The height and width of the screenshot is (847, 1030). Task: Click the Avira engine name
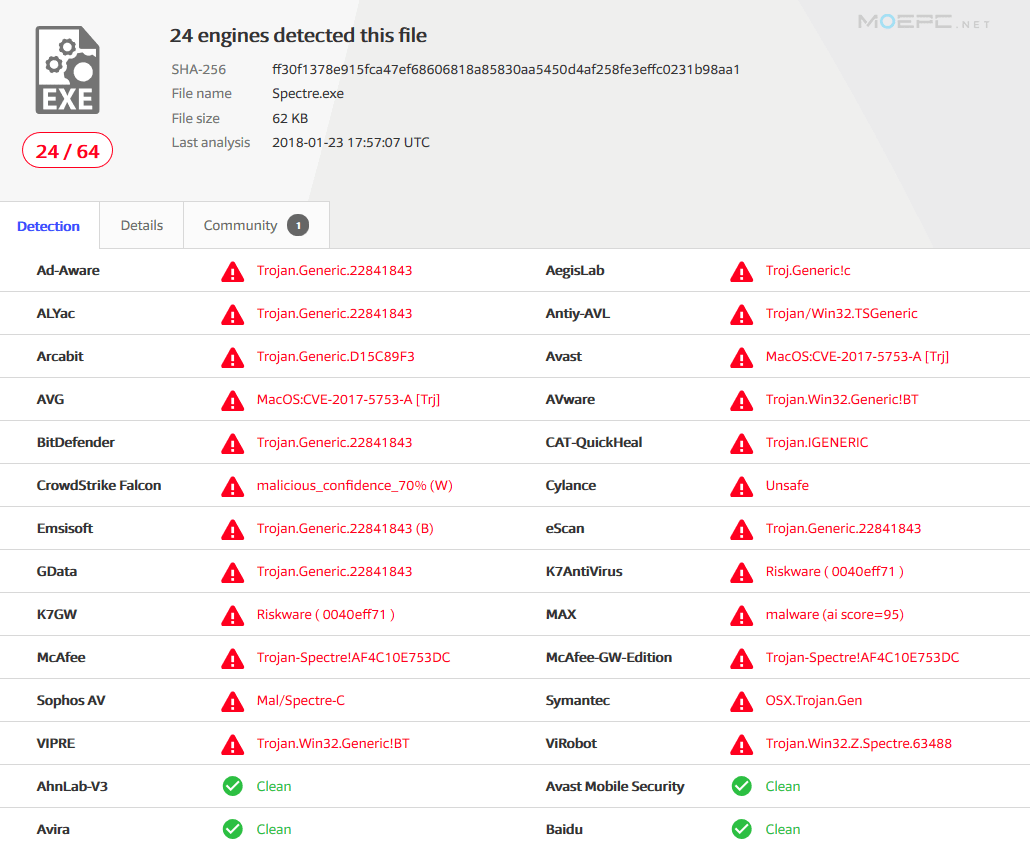[x=53, y=829]
